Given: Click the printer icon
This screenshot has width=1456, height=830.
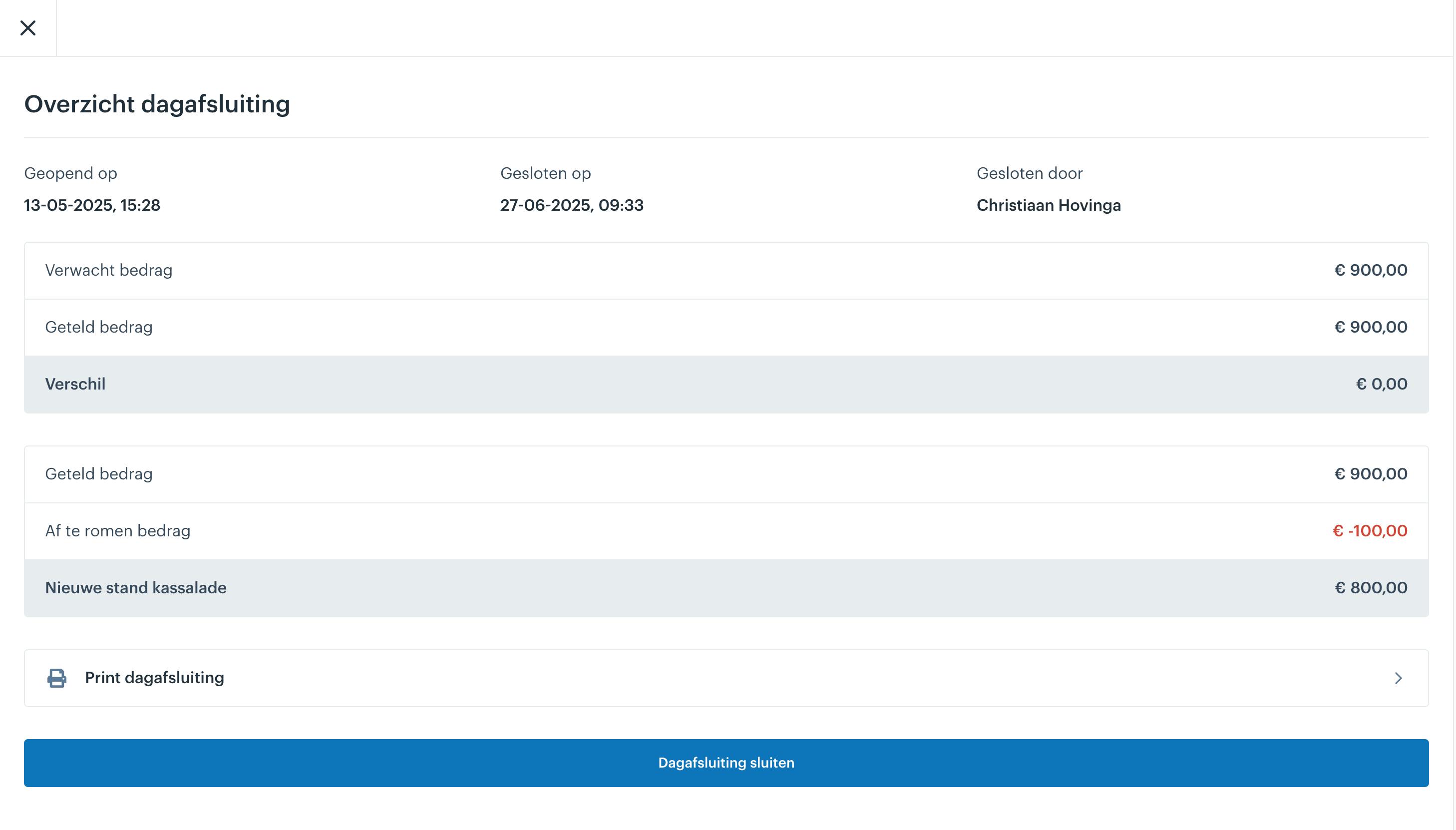Looking at the screenshot, I should click(x=56, y=678).
